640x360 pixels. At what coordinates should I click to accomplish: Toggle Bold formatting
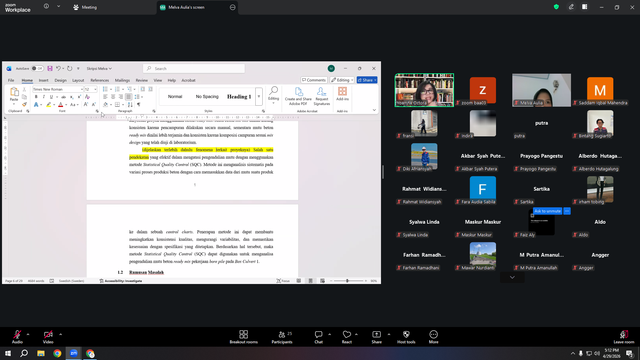click(36, 97)
